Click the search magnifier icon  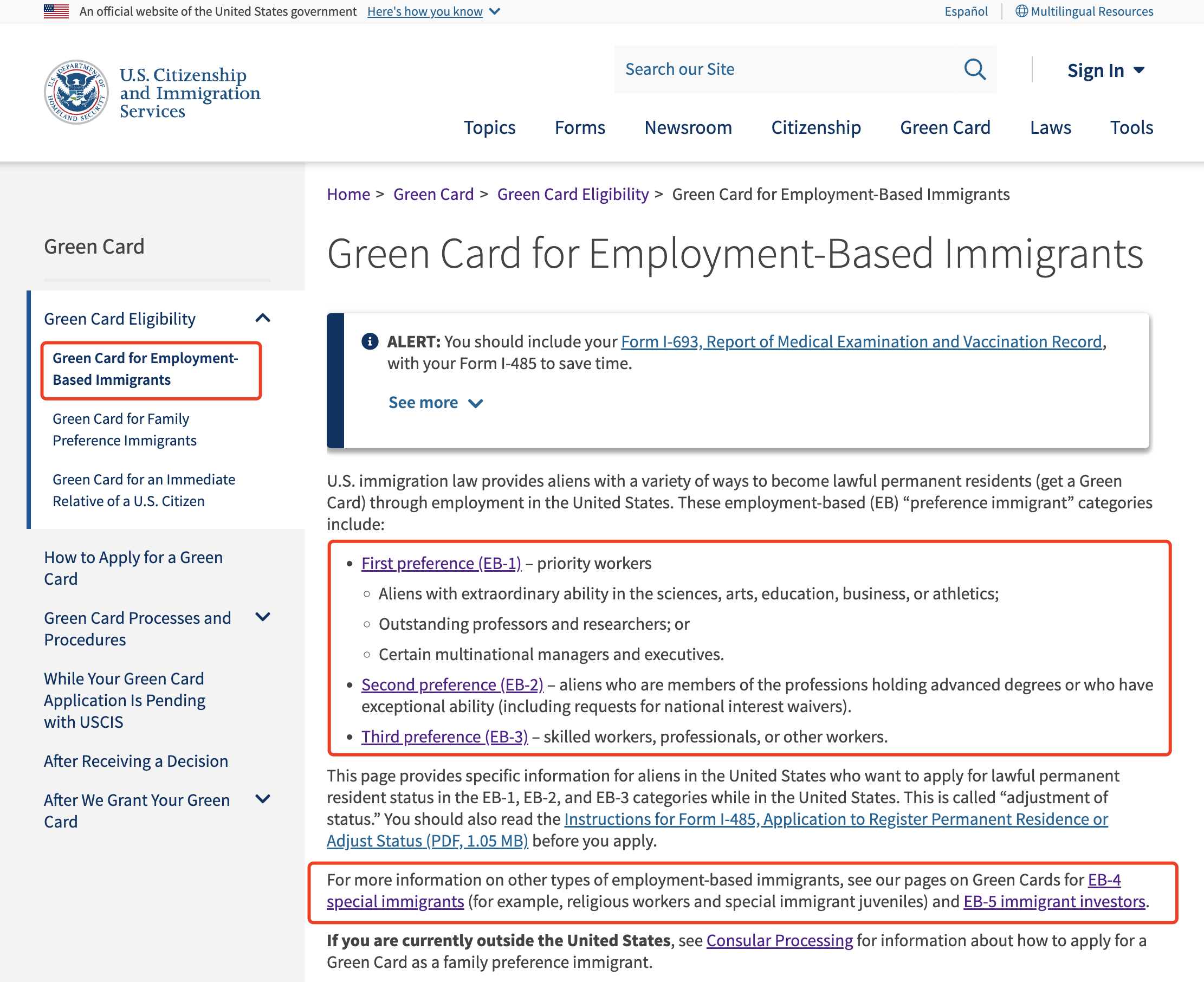click(974, 69)
